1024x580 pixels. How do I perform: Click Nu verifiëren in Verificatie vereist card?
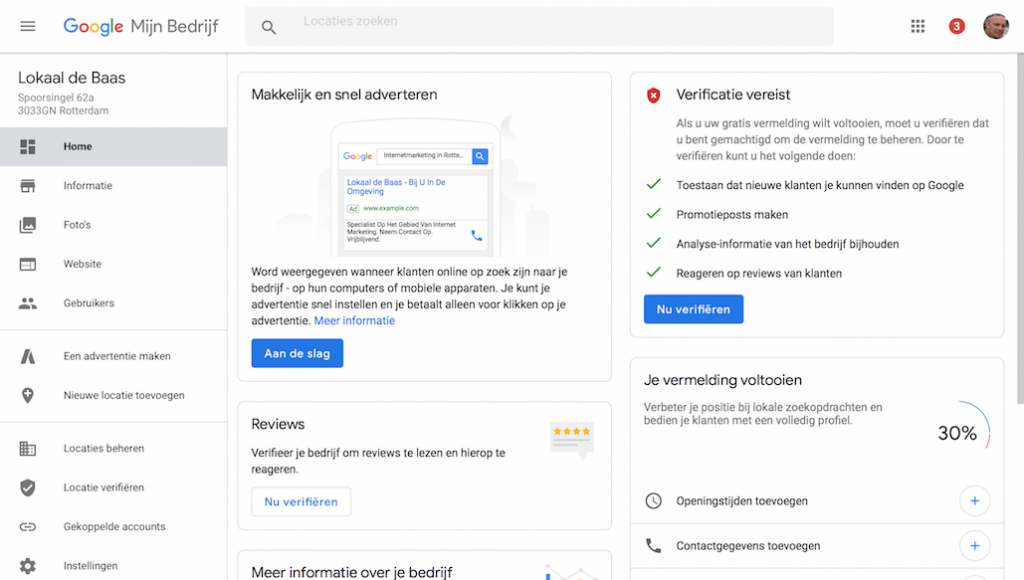click(694, 309)
